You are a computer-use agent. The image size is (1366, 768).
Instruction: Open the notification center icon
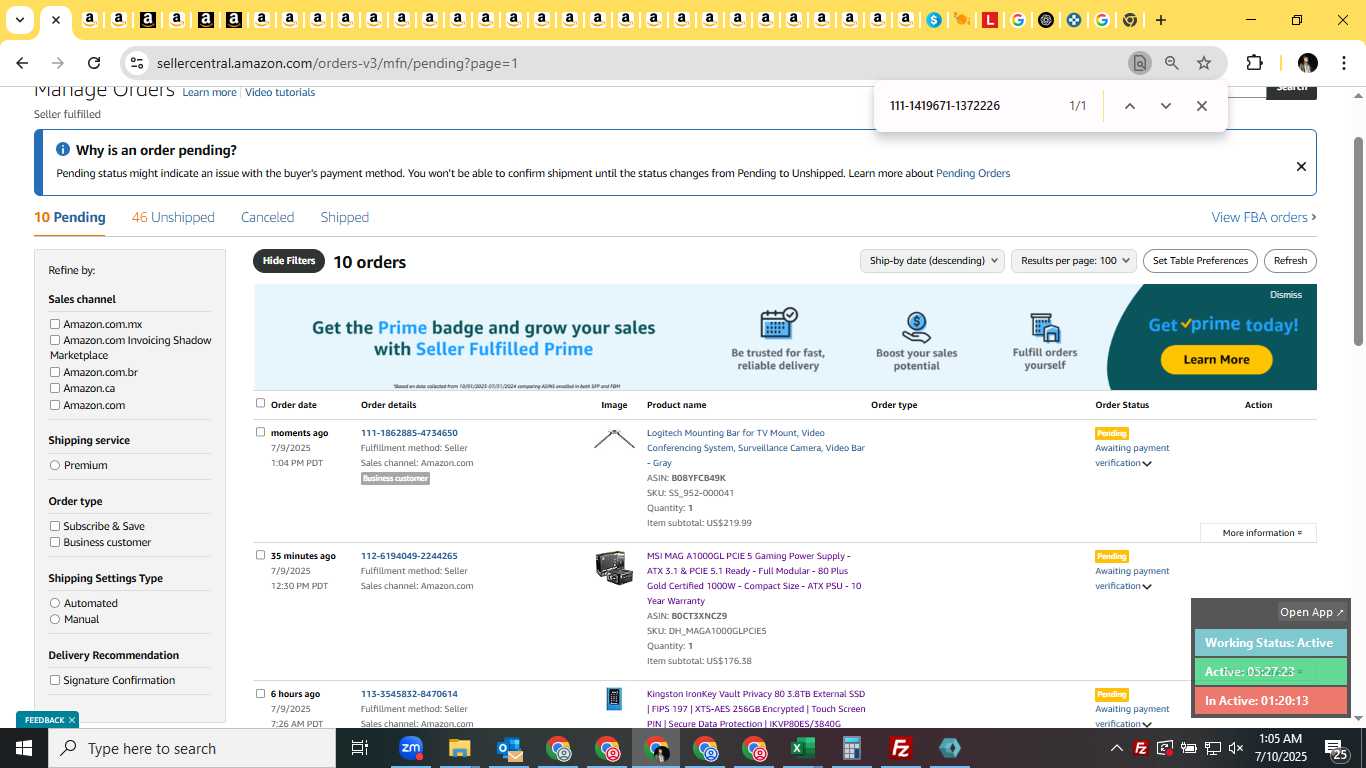click(1337, 748)
